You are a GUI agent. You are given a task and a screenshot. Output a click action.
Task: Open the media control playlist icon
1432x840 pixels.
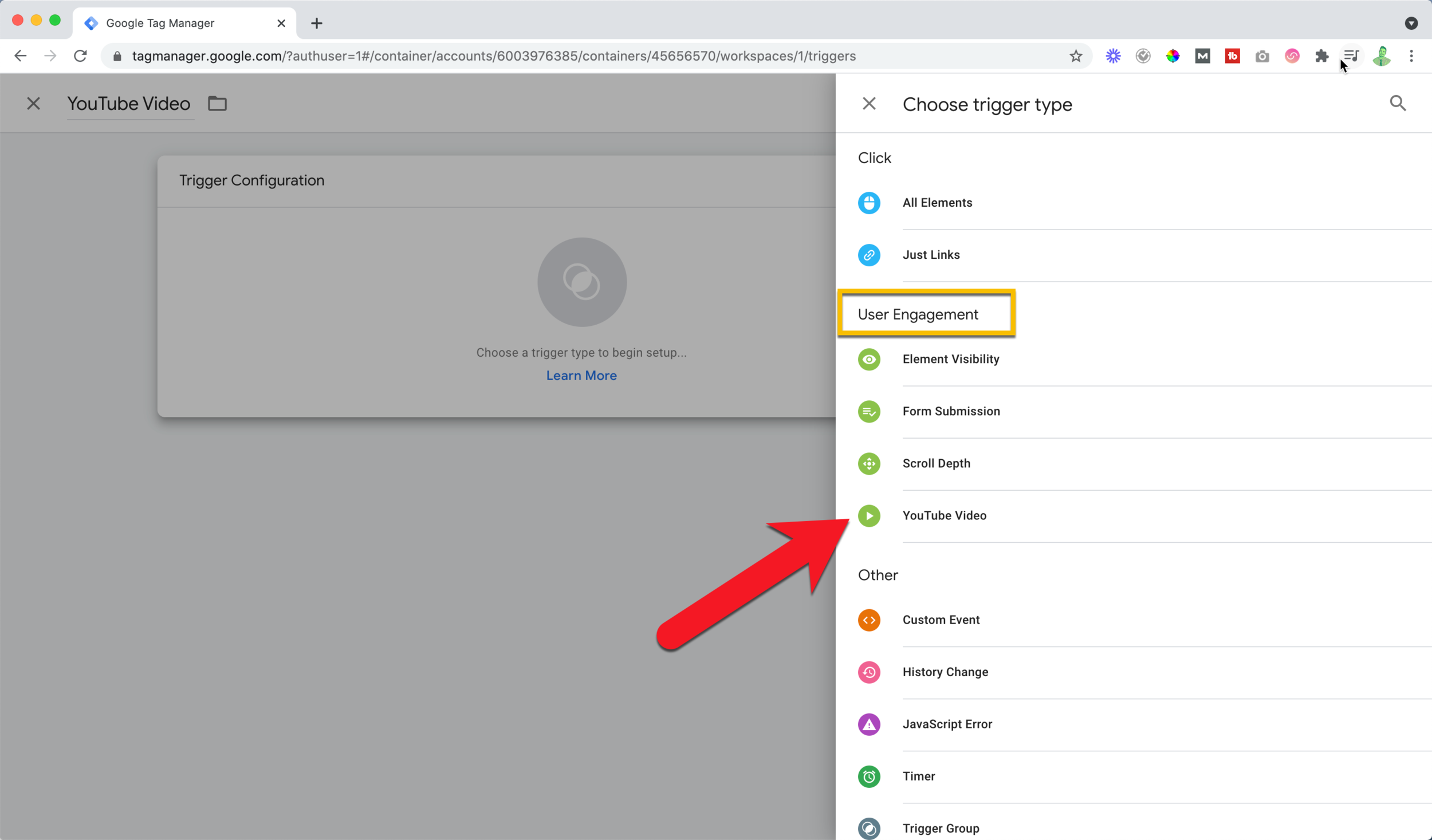pos(1351,56)
